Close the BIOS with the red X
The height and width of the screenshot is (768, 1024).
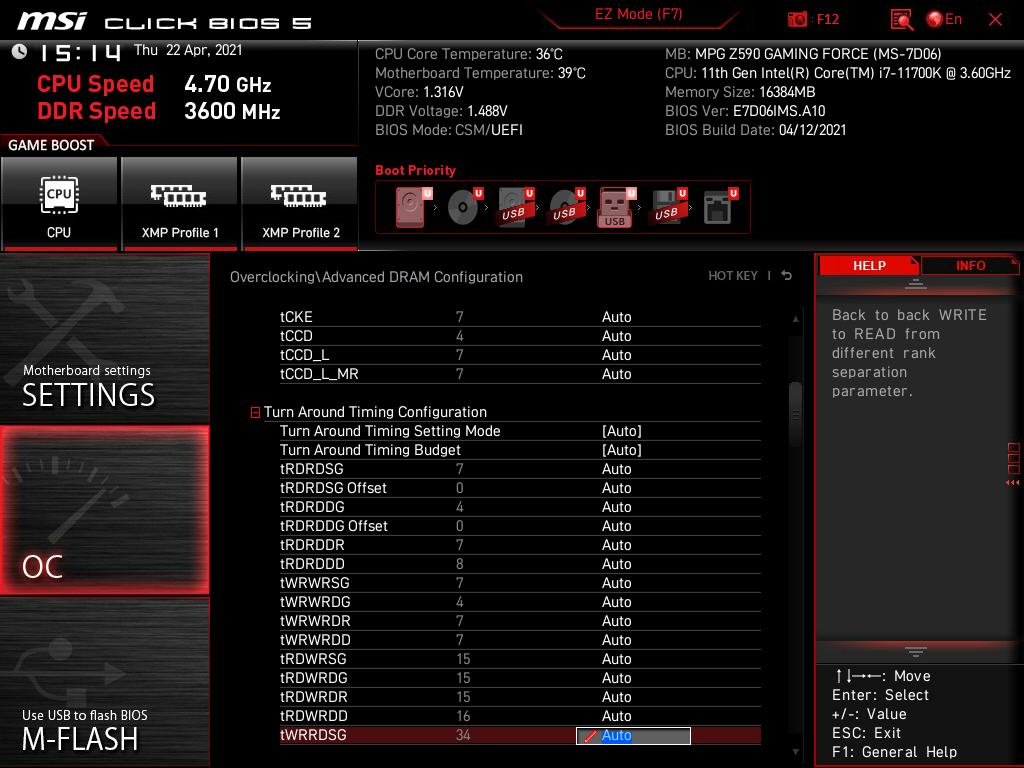coord(995,20)
